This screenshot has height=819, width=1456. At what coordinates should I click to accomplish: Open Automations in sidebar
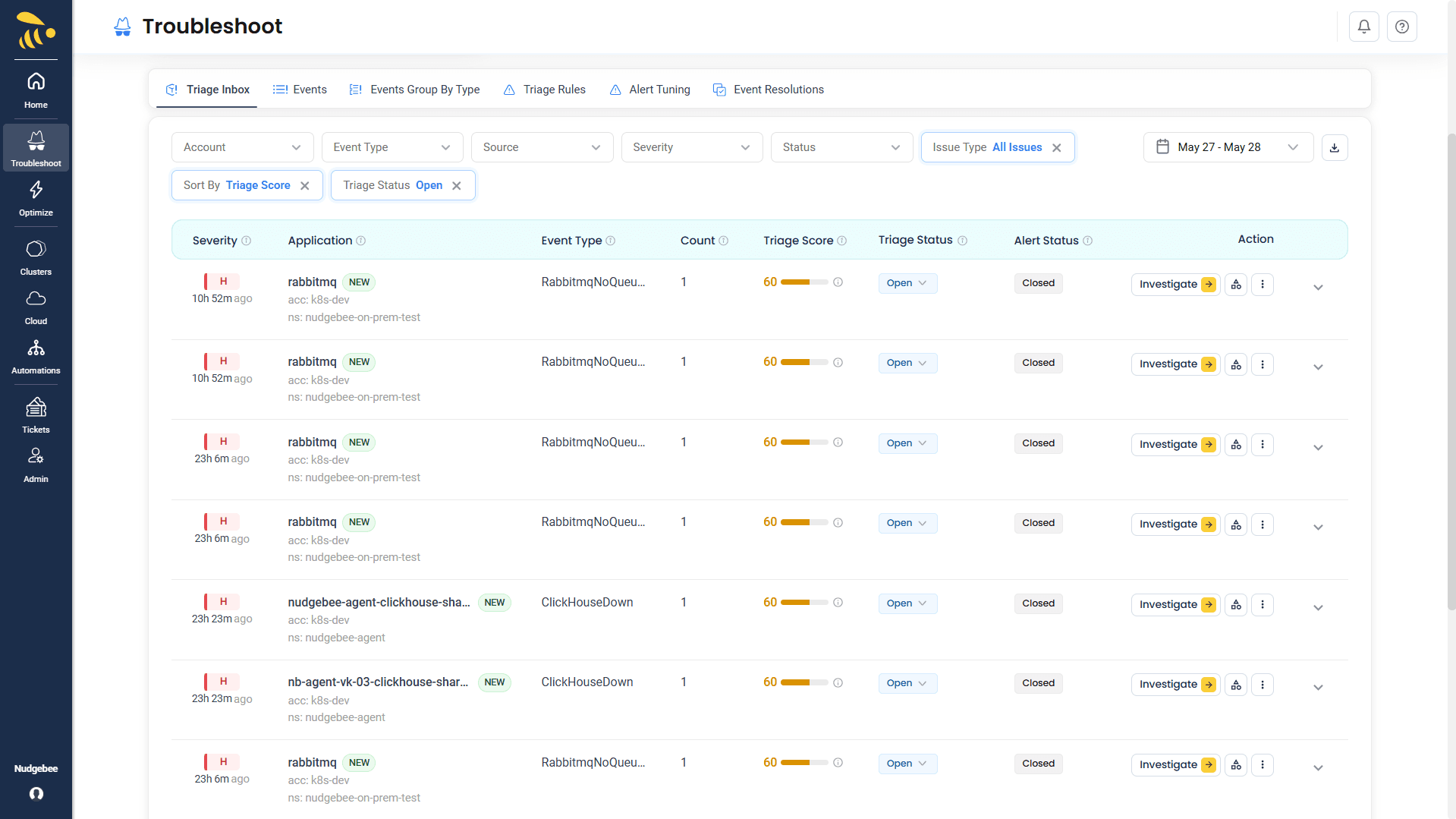click(36, 357)
